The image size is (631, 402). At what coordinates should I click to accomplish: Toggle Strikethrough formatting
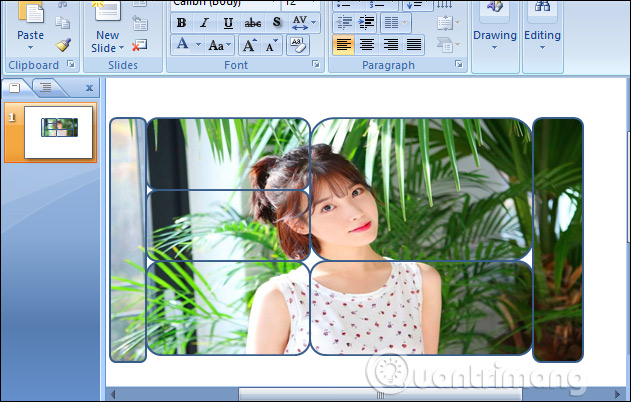252,23
